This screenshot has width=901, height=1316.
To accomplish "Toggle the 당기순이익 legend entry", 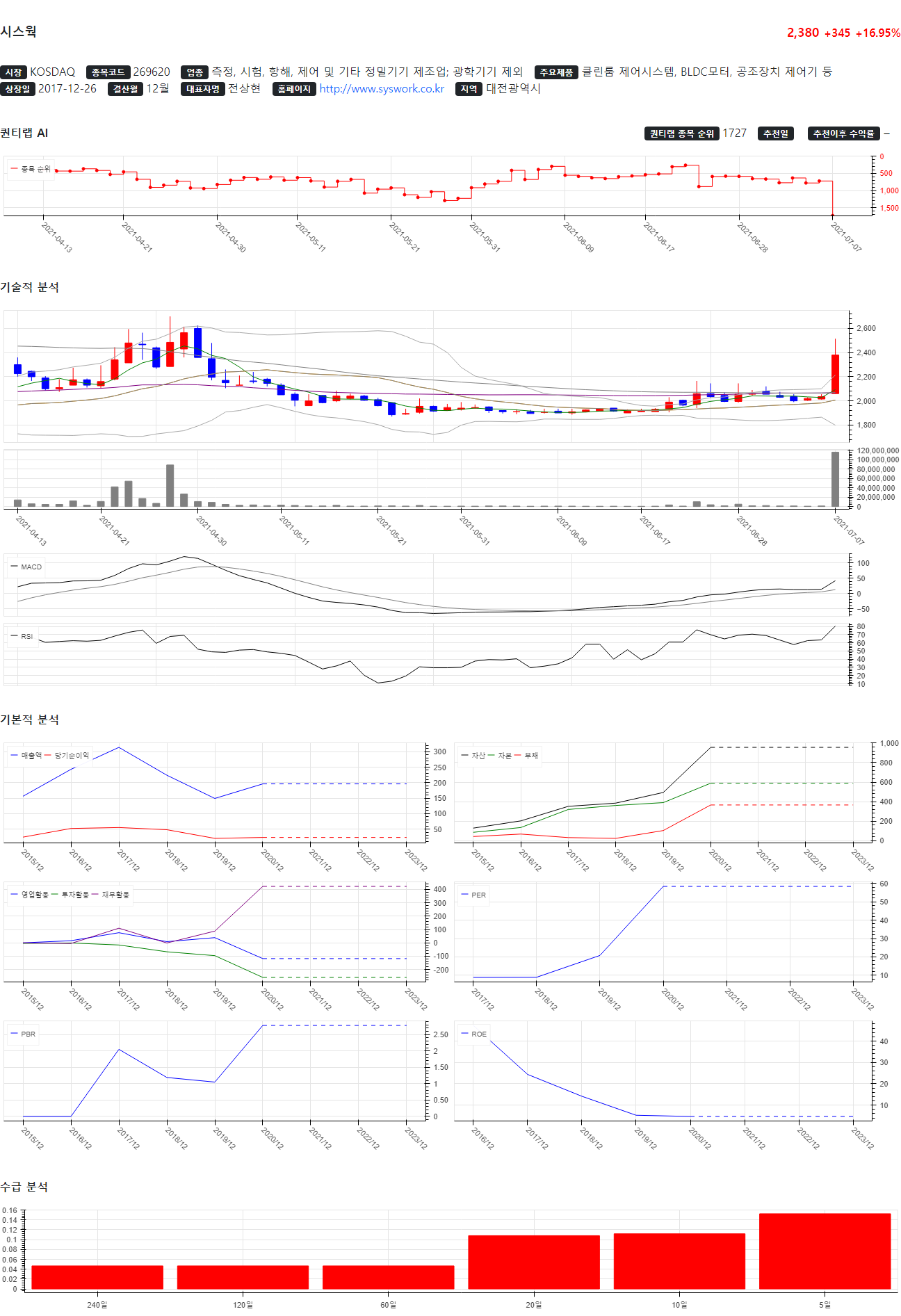I will (67, 755).
